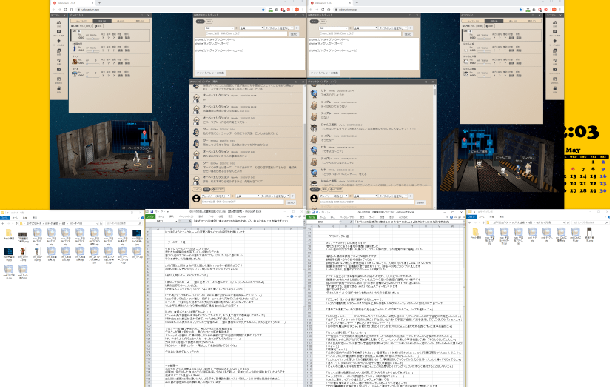The width and height of the screenshot is (610, 387).
Task: Open the blue File tab in right File Explorer
Action: (471, 217)
